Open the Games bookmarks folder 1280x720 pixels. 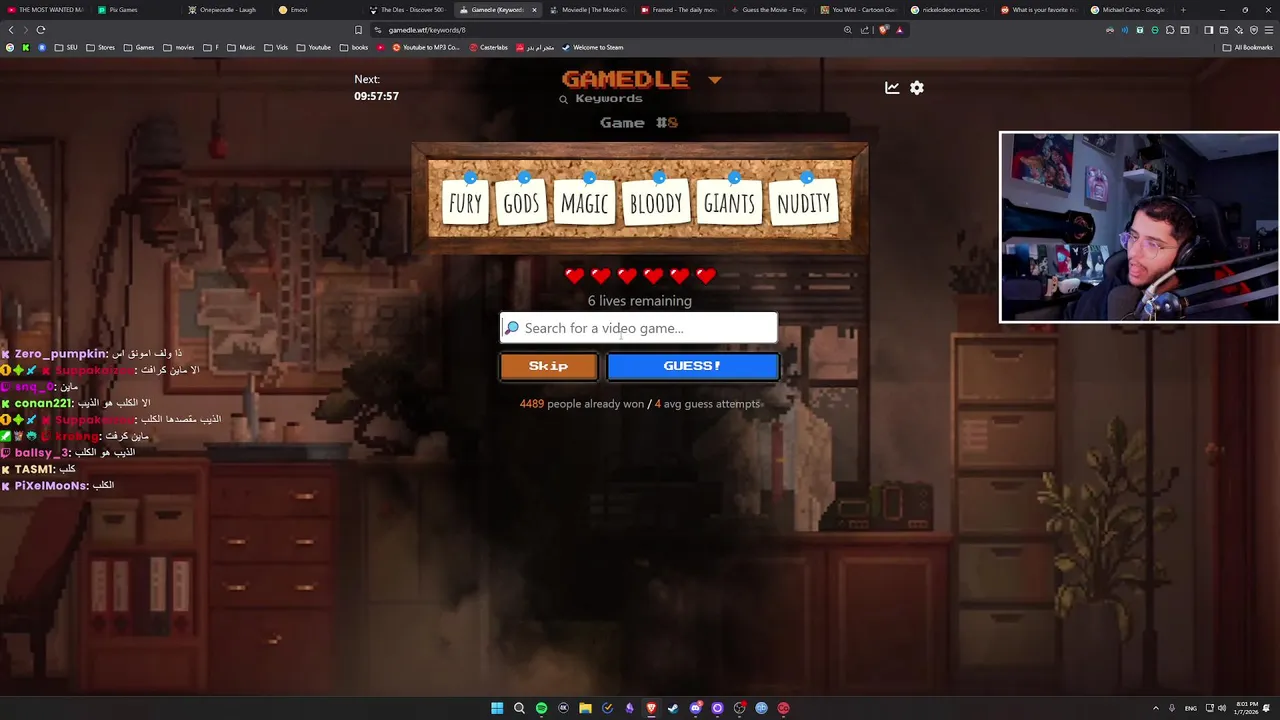[x=138, y=47]
